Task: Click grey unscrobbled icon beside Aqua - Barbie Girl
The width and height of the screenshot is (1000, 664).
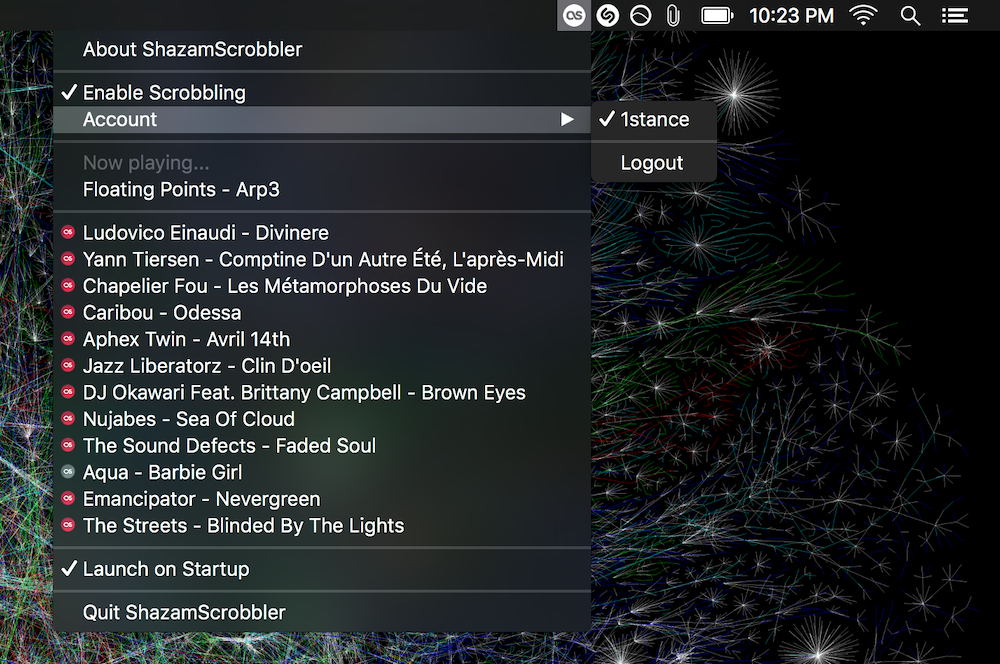Action: pos(68,472)
